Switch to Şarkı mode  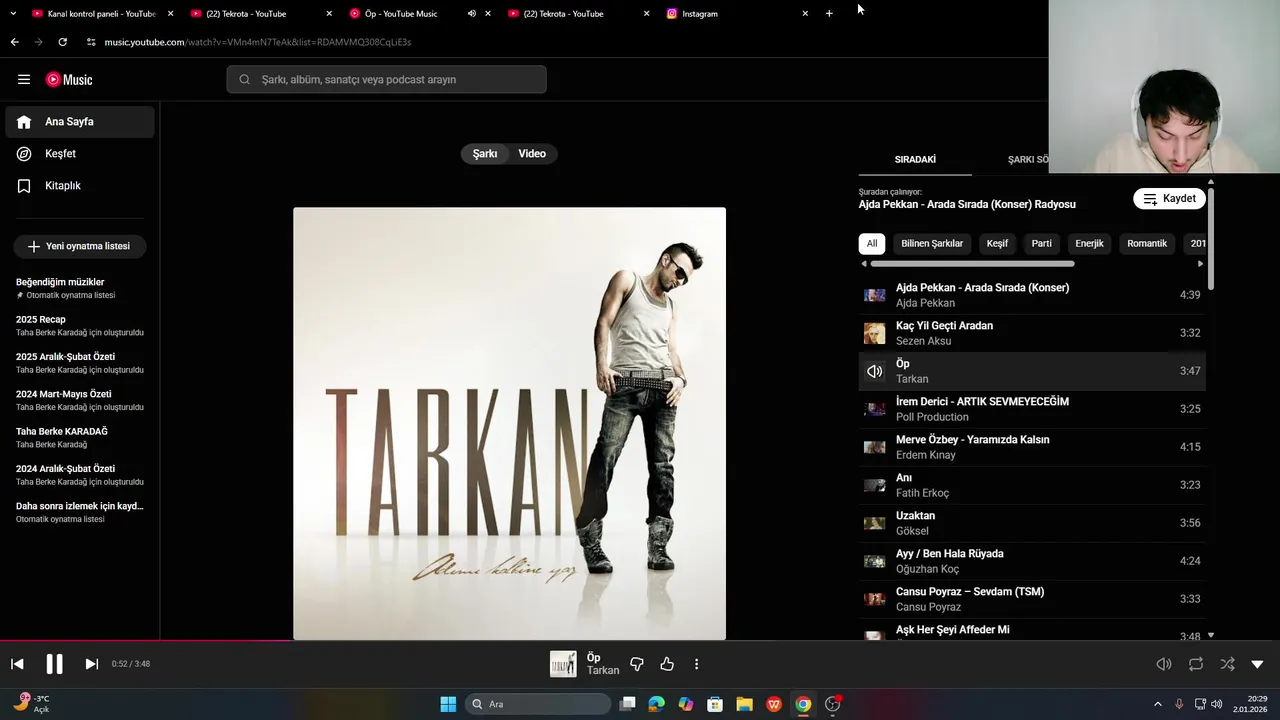(x=485, y=154)
